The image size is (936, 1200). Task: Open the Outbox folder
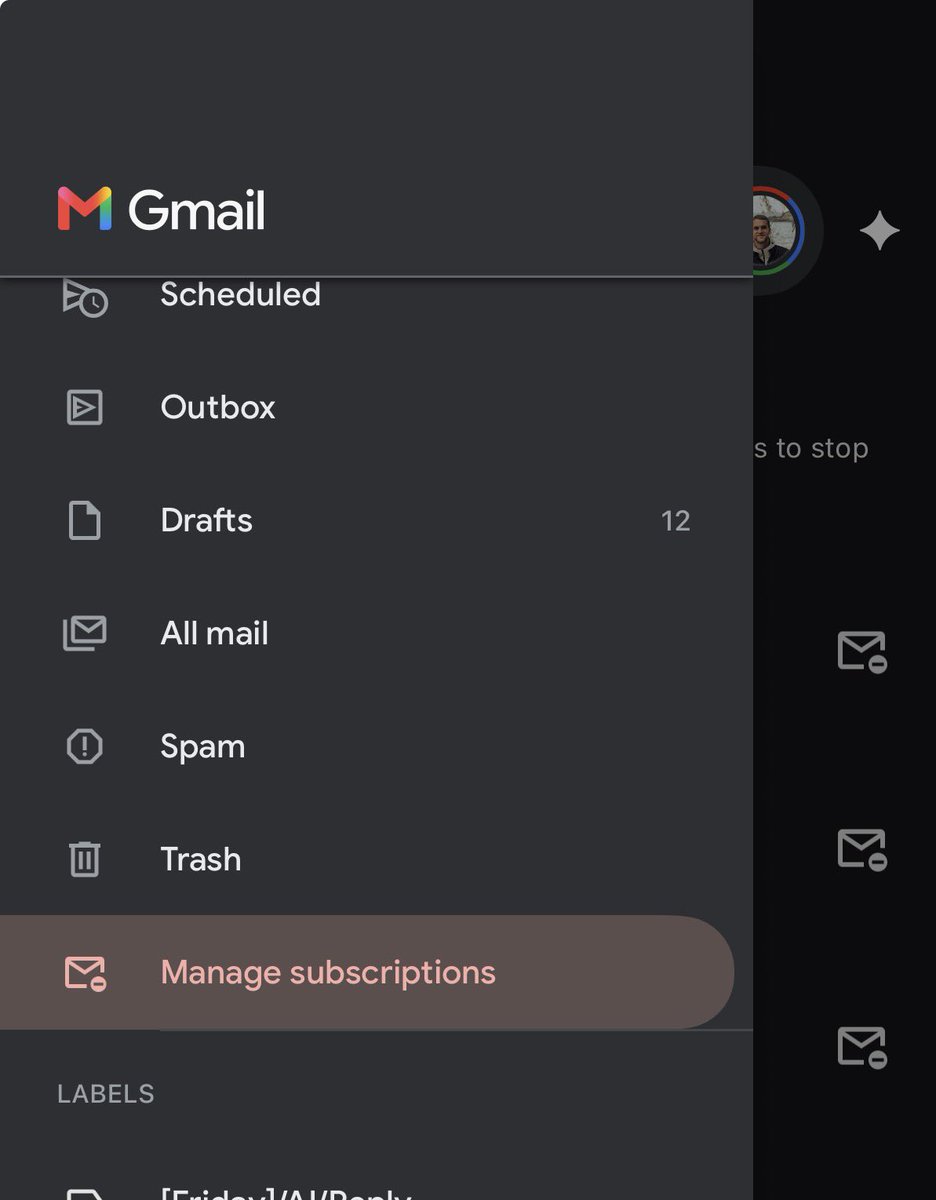(x=376, y=407)
